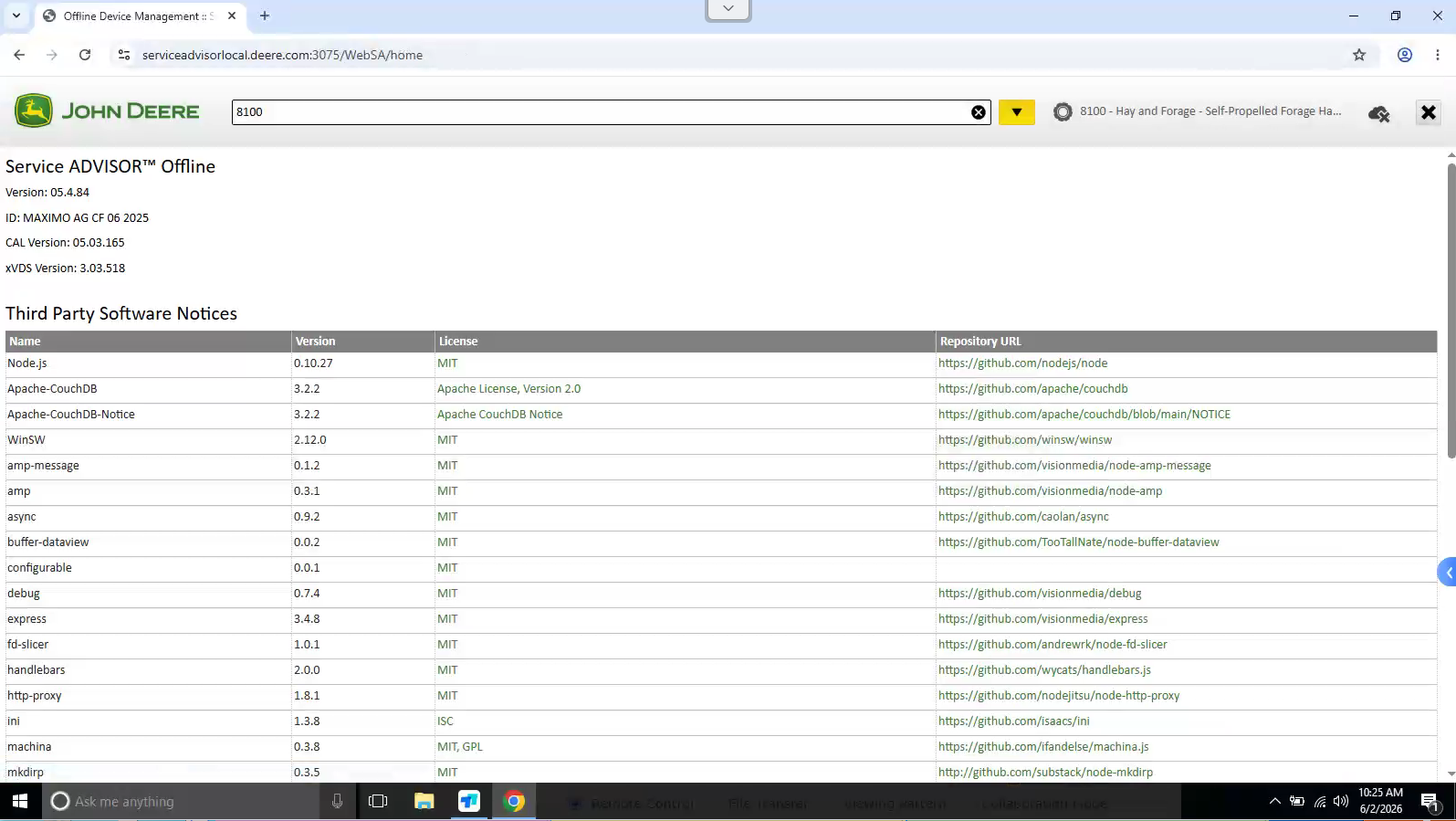Open the Apache License, Version 2.0 link

click(x=508, y=389)
